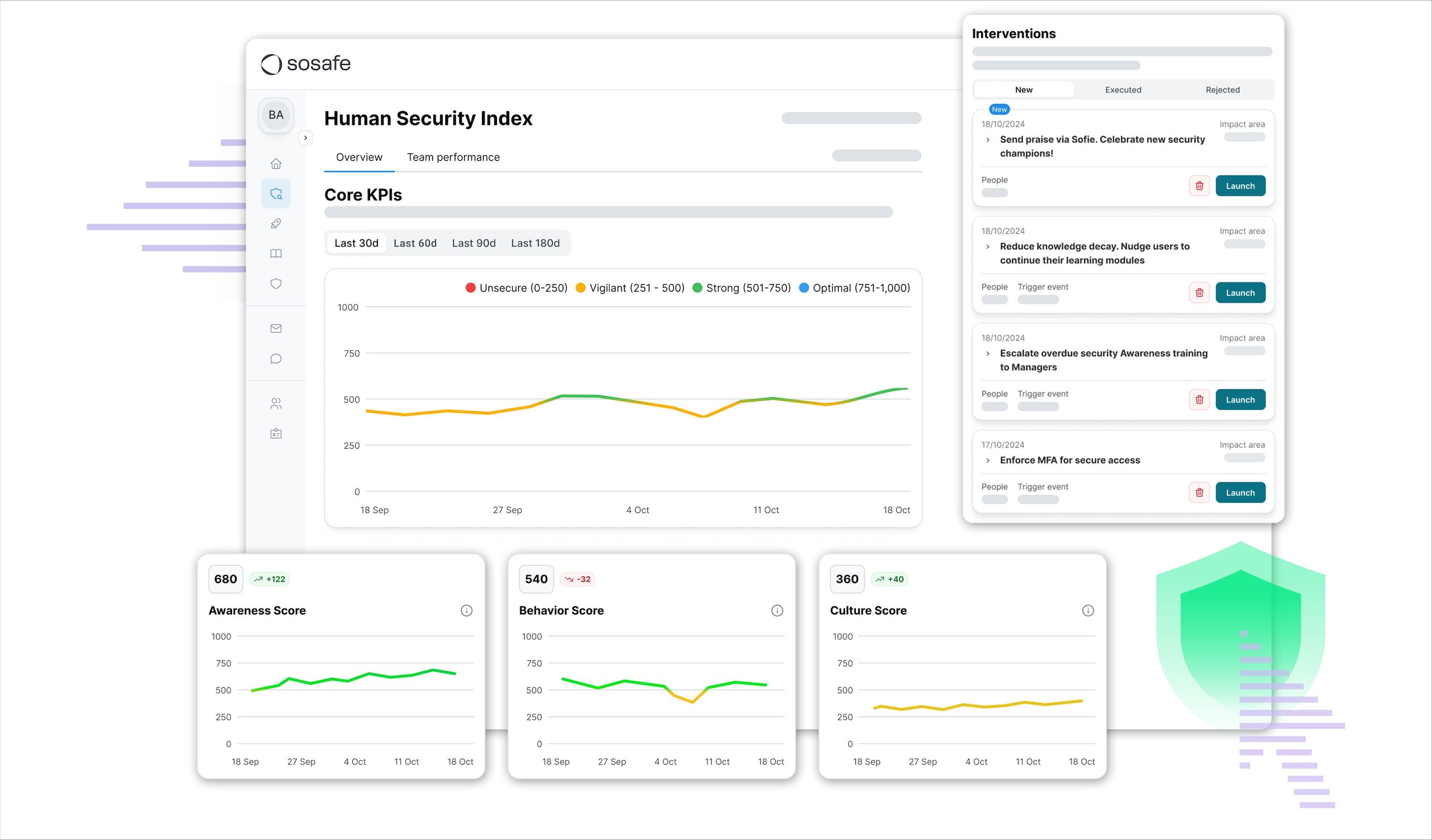
Task: Open the Home icon in sidebar
Action: point(275,164)
